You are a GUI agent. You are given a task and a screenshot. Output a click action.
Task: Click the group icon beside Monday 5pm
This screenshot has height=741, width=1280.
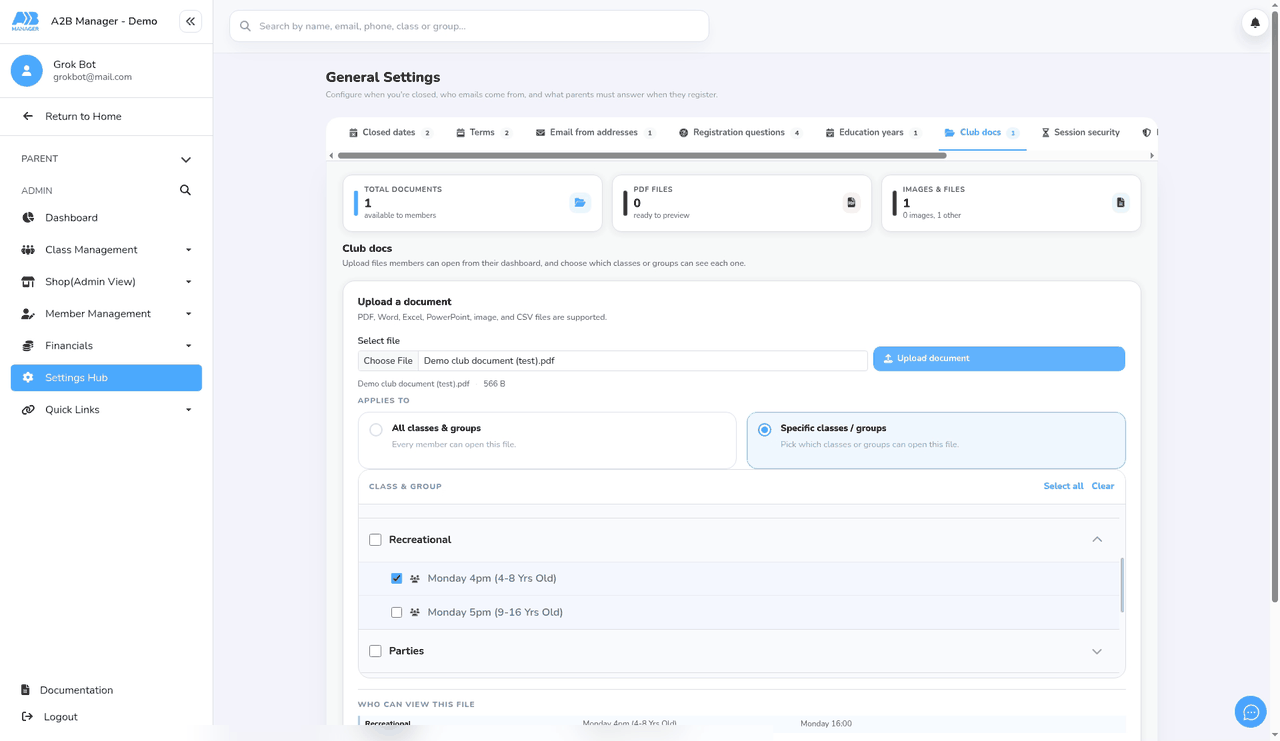(x=415, y=613)
